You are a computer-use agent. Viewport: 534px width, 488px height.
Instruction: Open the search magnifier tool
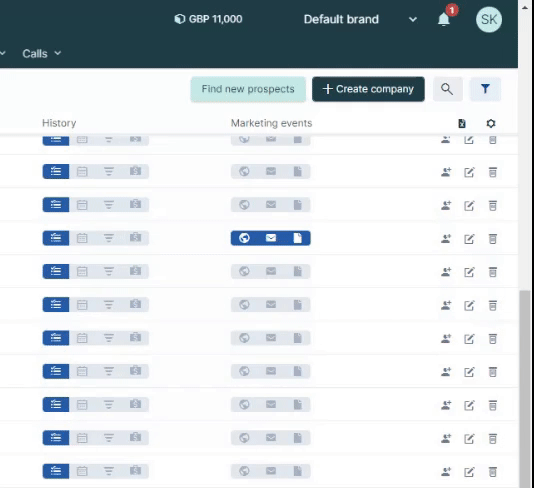click(447, 89)
